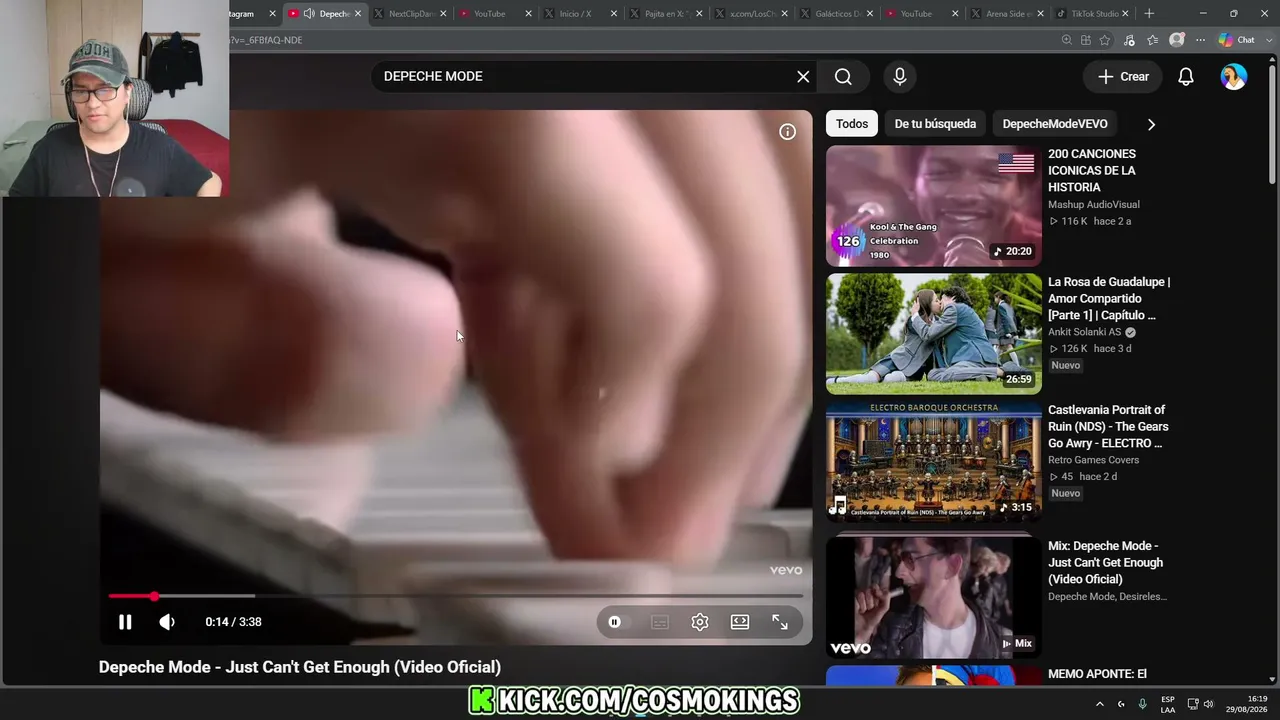Start voice search with microphone icon
This screenshot has width=1280, height=720.
pos(900,76)
